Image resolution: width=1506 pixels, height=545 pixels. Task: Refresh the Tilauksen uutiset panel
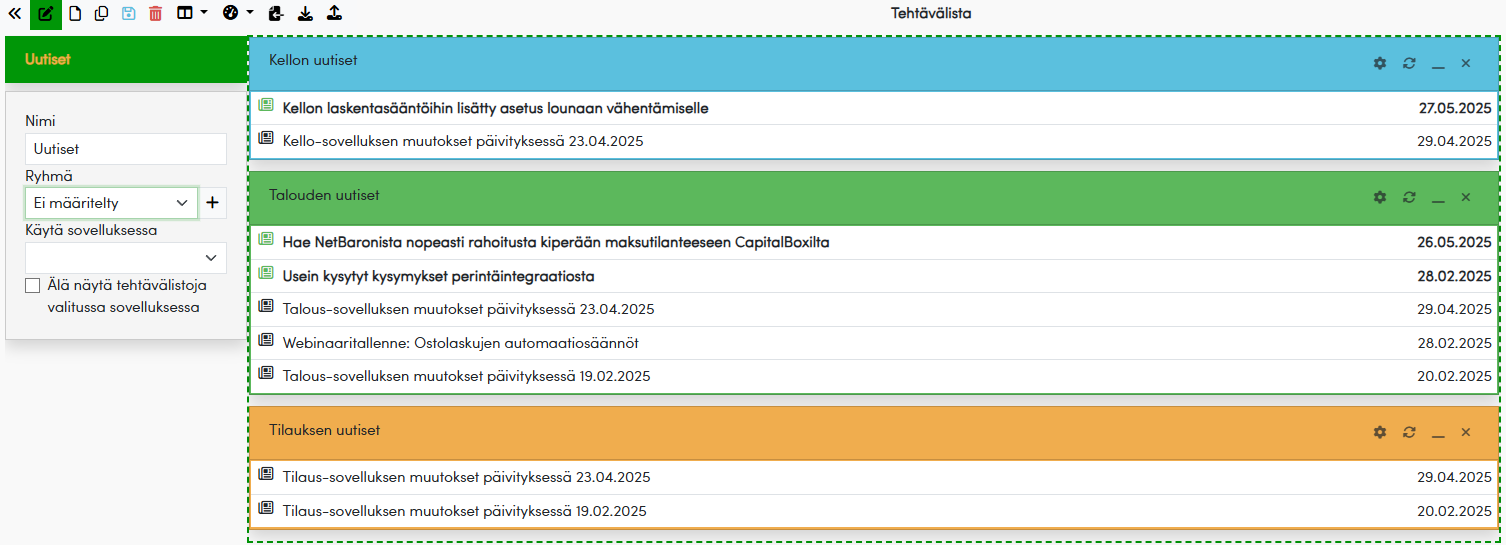point(1409,432)
